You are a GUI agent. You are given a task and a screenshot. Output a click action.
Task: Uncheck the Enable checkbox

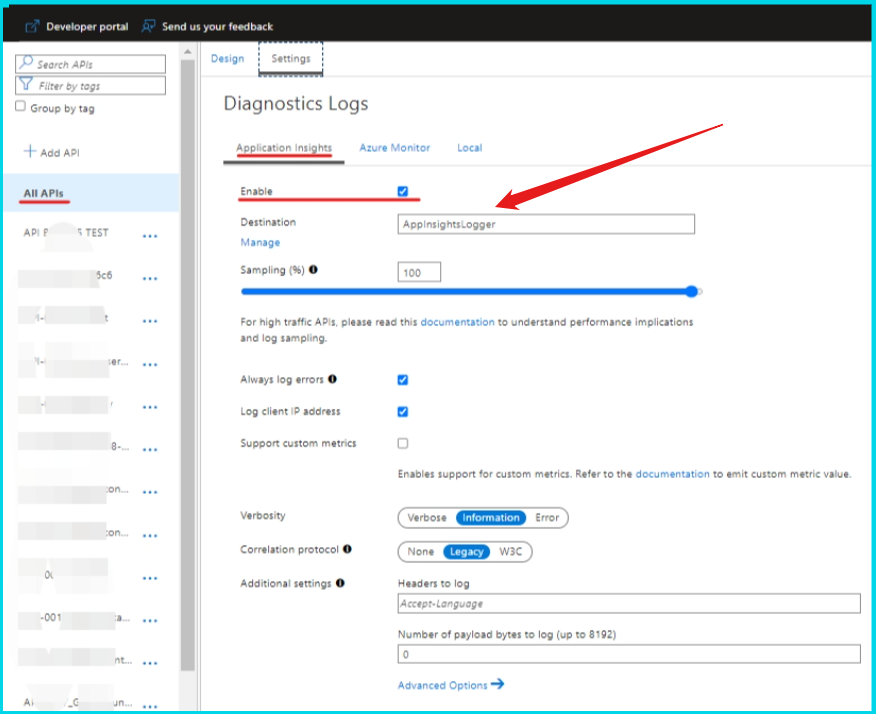(403, 191)
